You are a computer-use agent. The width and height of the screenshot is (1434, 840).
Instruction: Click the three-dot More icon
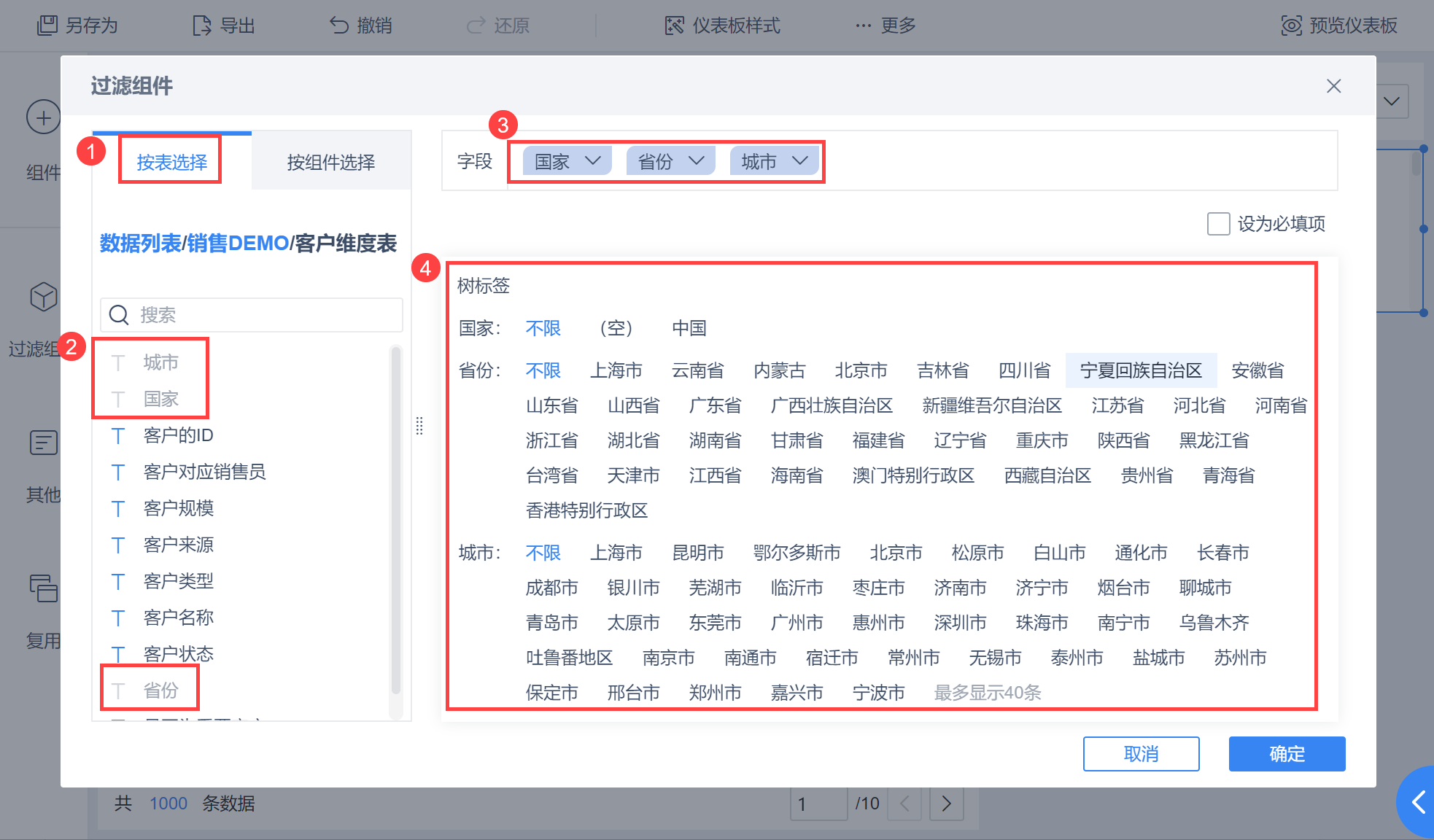864,26
